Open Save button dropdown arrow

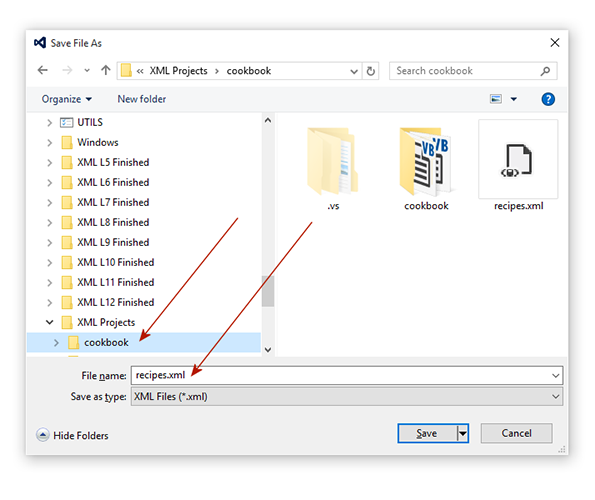tap(463, 433)
